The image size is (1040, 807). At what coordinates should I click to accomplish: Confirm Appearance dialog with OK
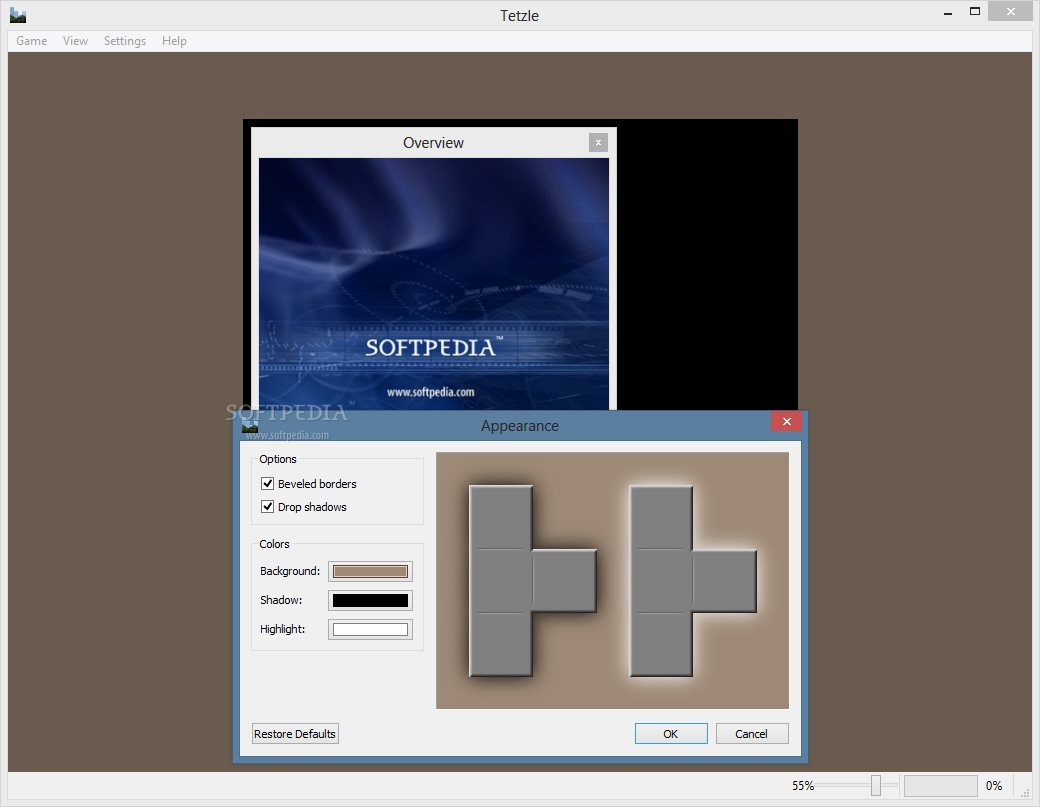[671, 733]
